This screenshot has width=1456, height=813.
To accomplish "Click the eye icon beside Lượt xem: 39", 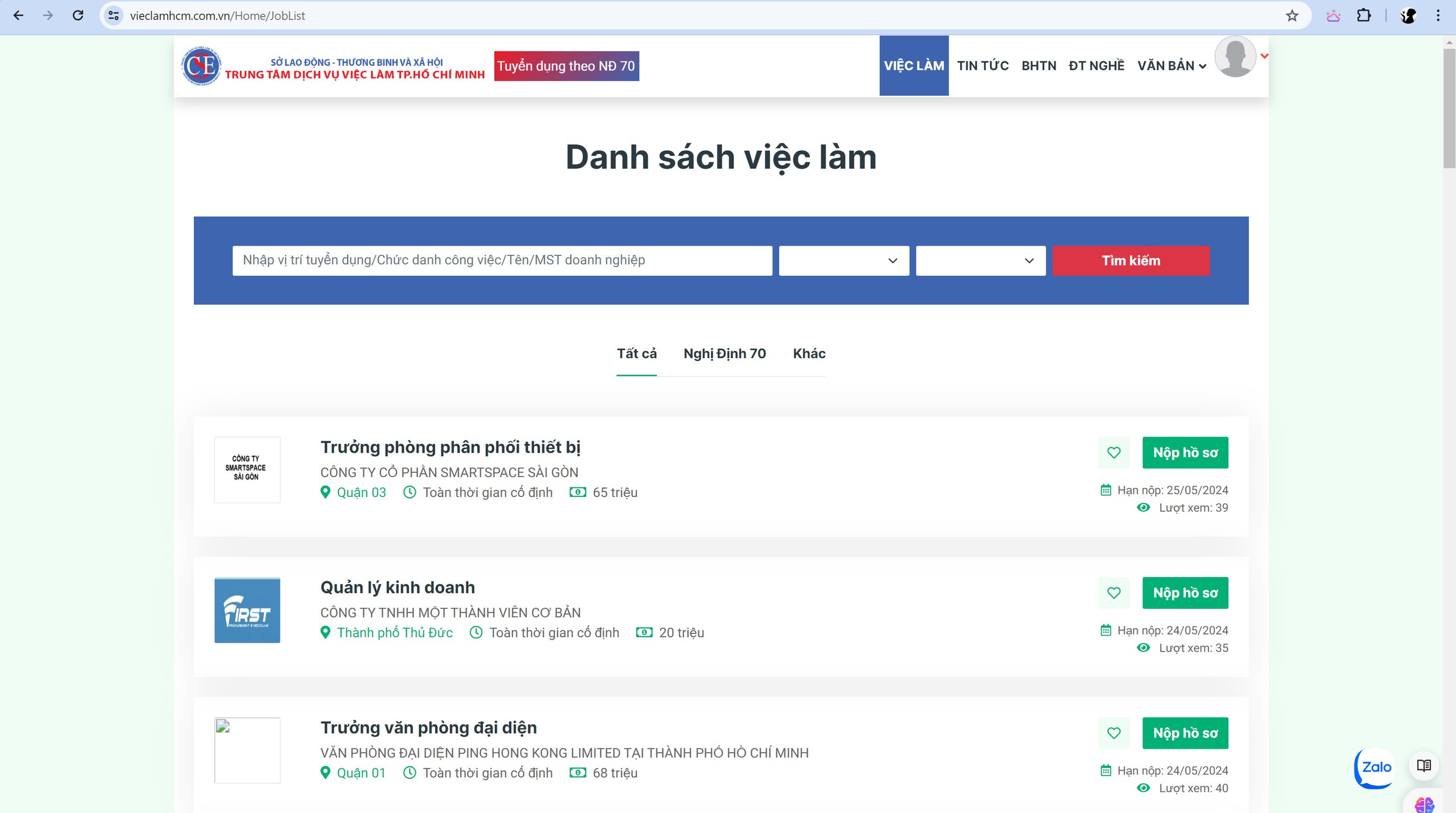I will pos(1143,507).
